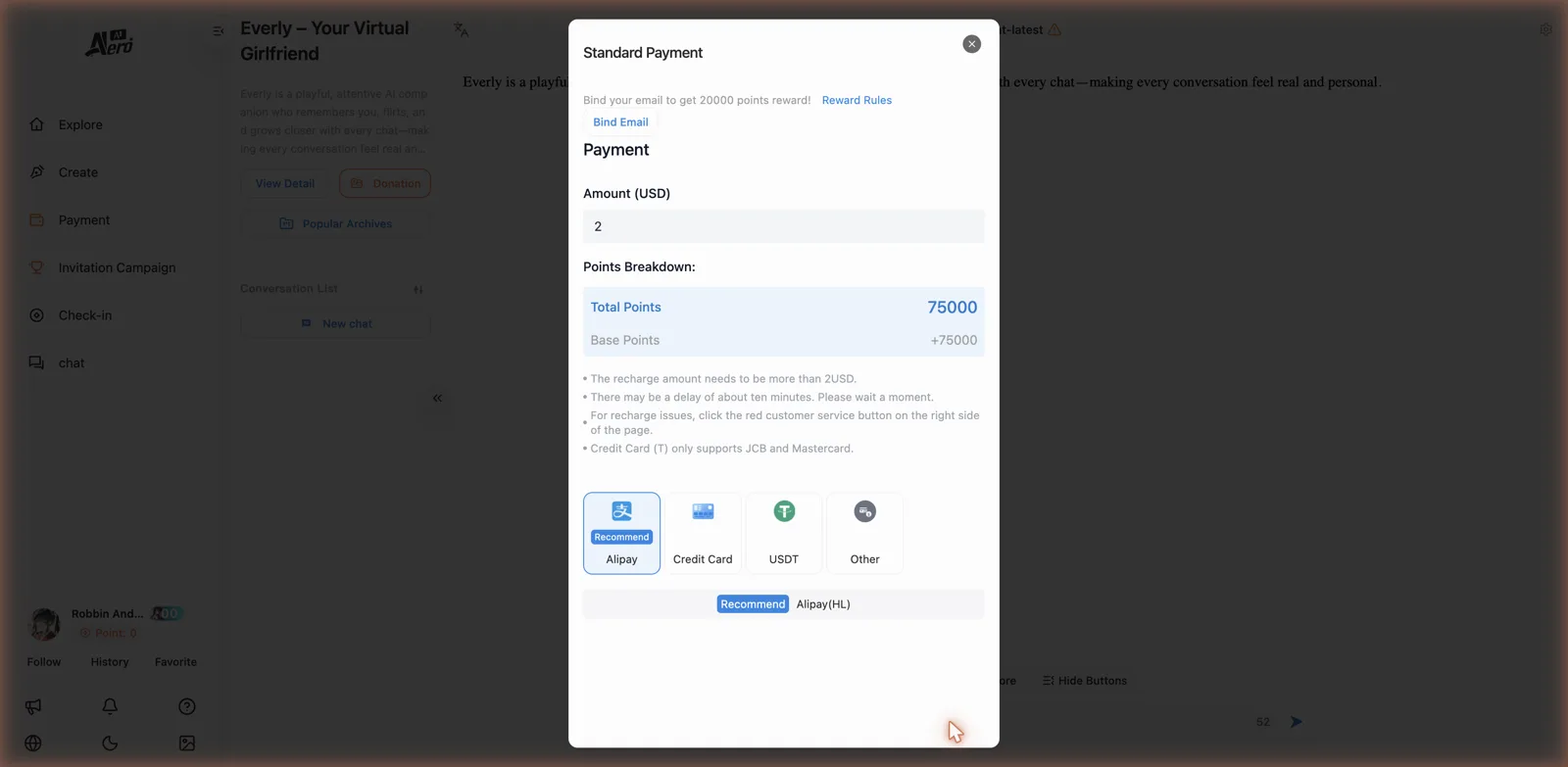Screen dimensions: 1568x767
Task: Click the Robbin And... username
Action: [107, 614]
